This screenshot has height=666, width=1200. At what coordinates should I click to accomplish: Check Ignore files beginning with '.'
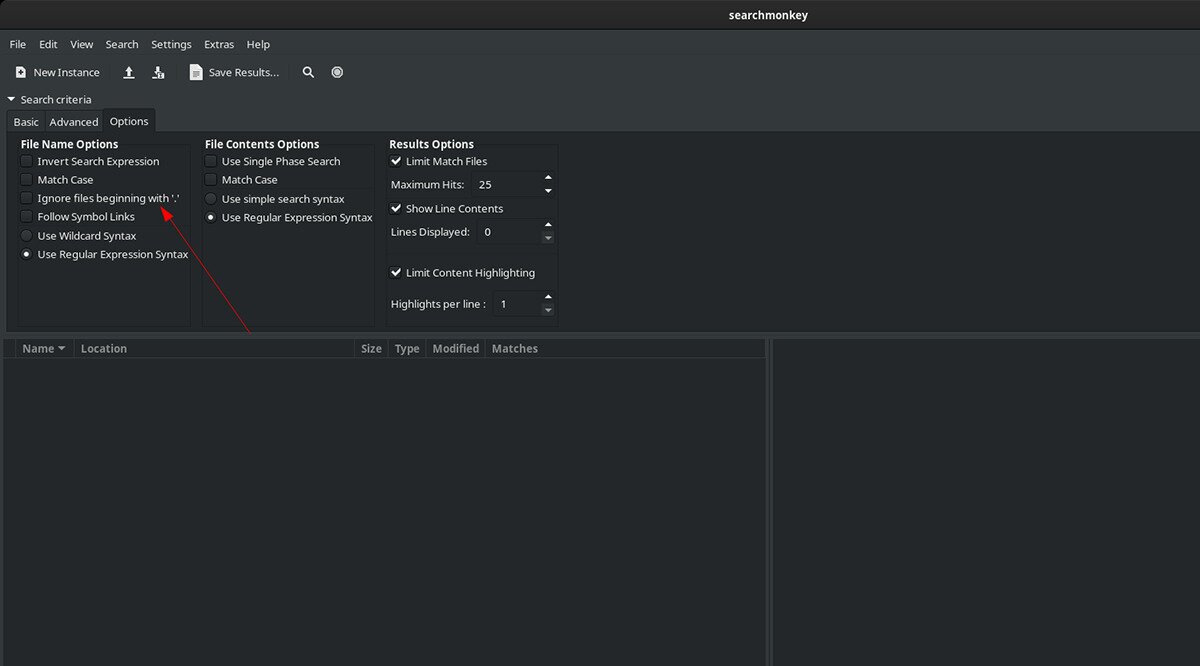pyautogui.click(x=25, y=198)
